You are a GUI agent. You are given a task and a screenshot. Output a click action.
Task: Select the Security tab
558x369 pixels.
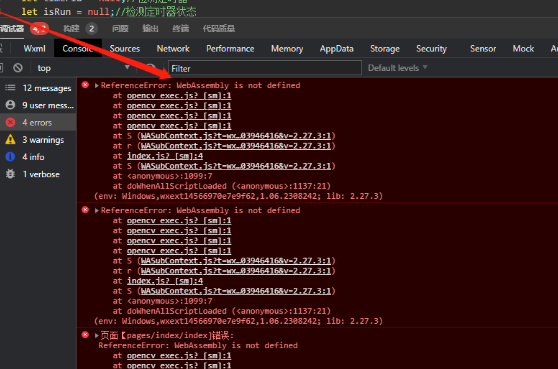431,48
